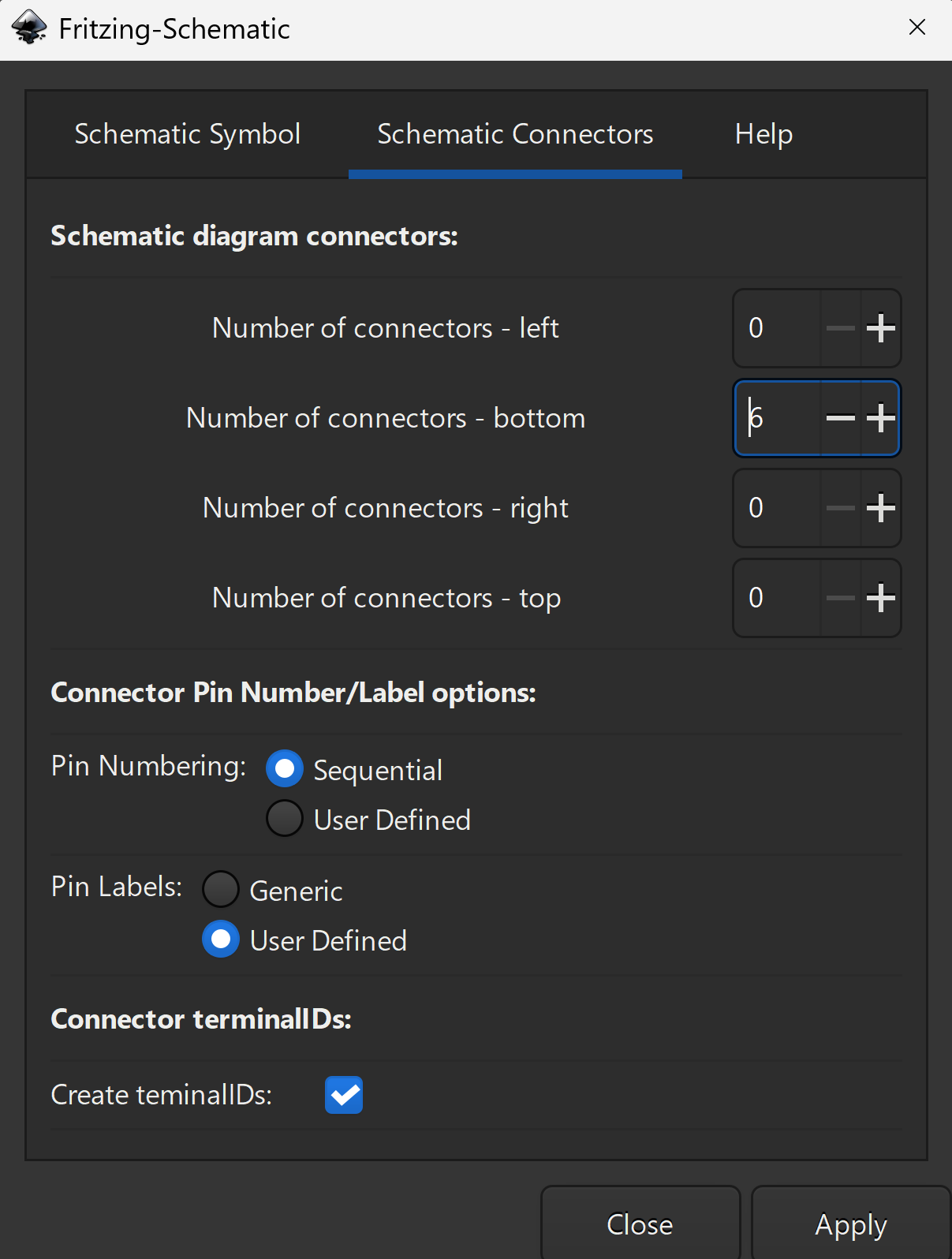Increase the right connectors count
Screen dimensions: 952x1259
tap(880, 508)
